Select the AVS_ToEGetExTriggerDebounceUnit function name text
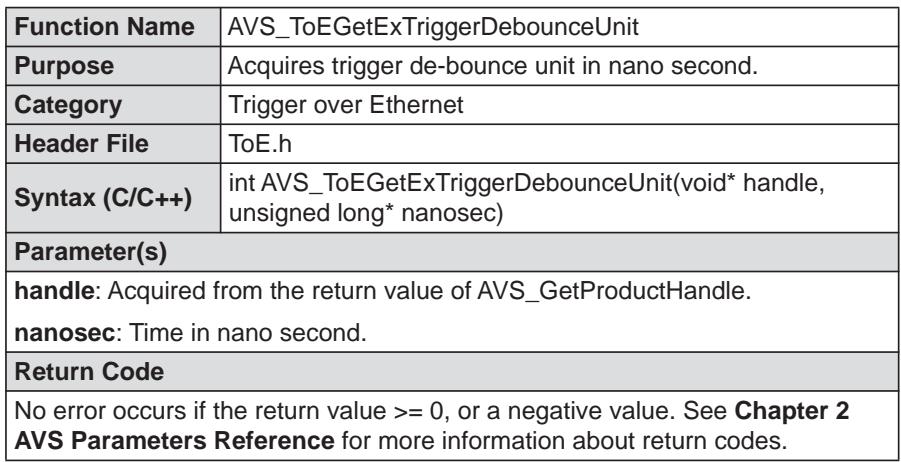Image resolution: width=901 pixels, height=462 pixels. pos(433,27)
